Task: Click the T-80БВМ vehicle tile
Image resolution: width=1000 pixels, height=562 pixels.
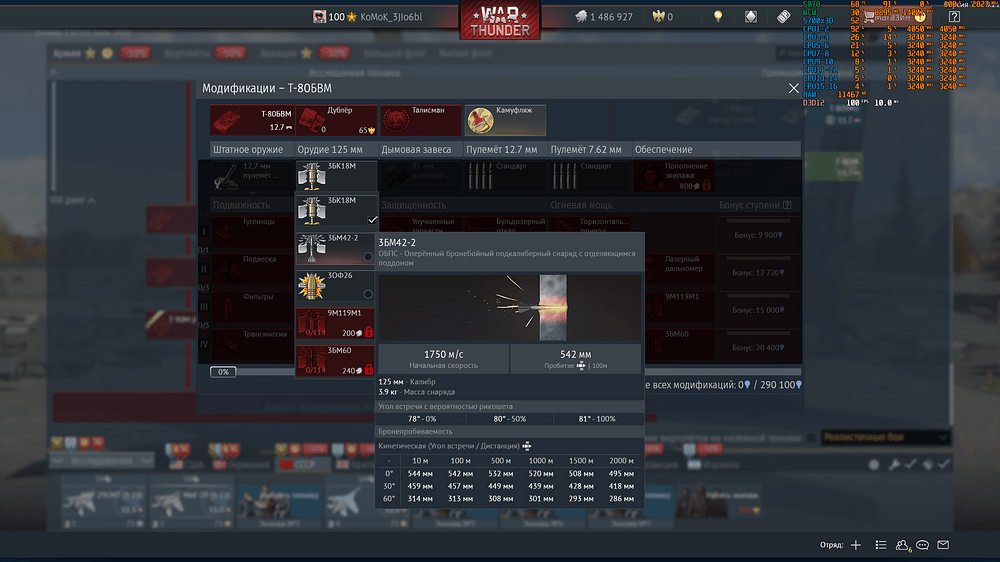Action: tap(252, 120)
